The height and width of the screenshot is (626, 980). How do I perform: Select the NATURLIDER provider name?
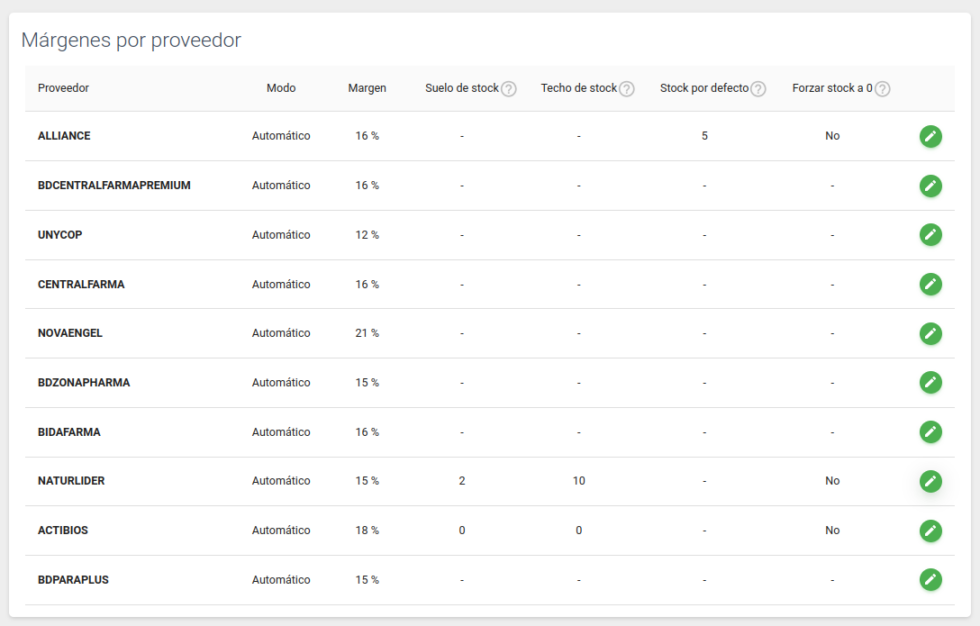click(x=71, y=481)
